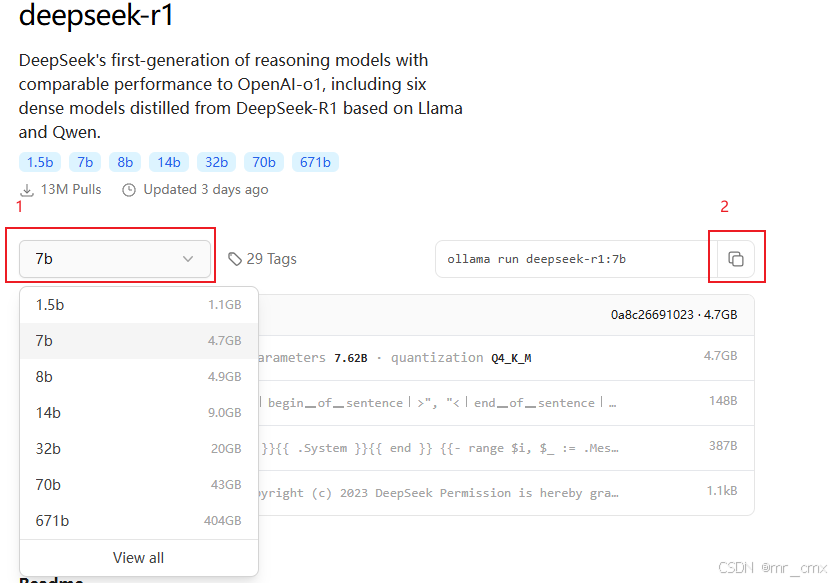Copy the ollama run command
837x583 pixels.
click(736, 259)
